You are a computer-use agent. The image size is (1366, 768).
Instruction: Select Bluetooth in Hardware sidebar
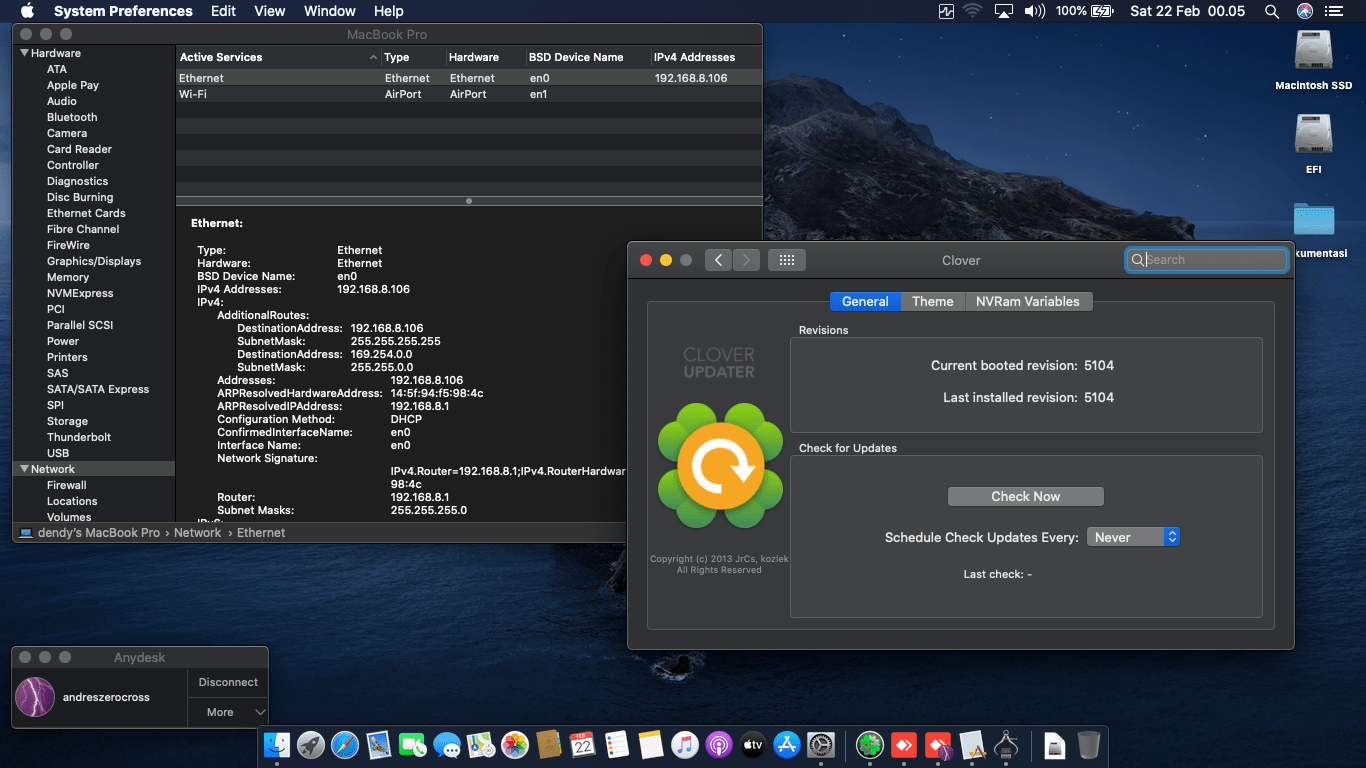coord(72,117)
